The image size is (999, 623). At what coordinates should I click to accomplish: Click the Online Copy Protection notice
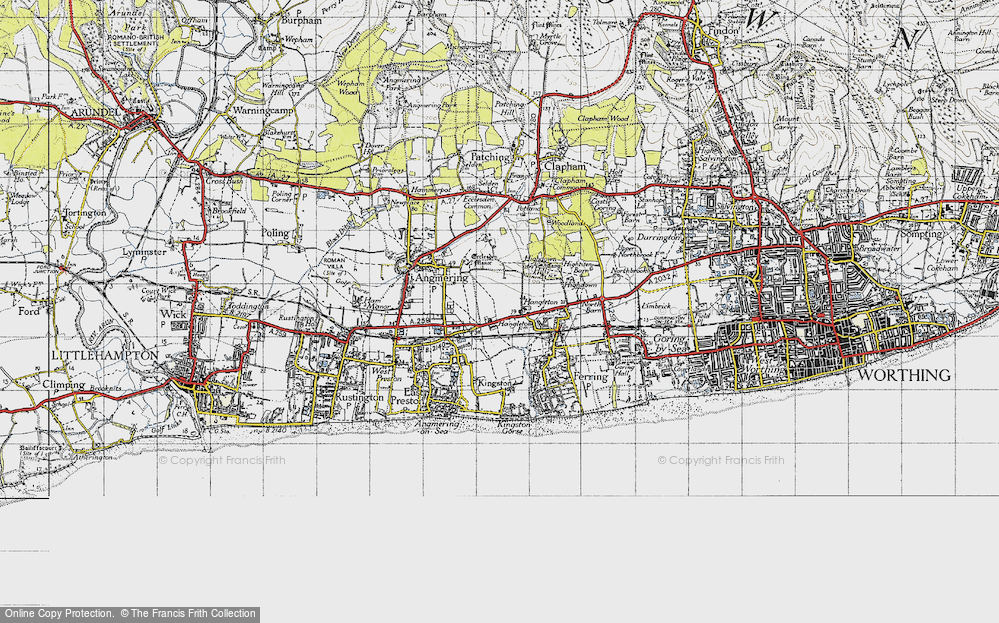point(130,614)
